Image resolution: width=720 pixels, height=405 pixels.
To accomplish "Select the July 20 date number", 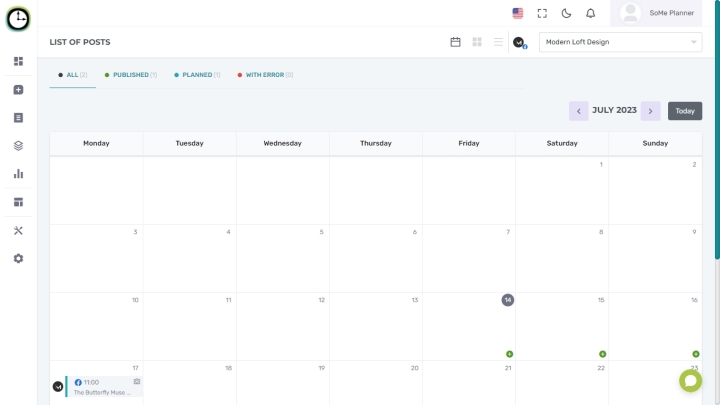I will click(x=415, y=368).
